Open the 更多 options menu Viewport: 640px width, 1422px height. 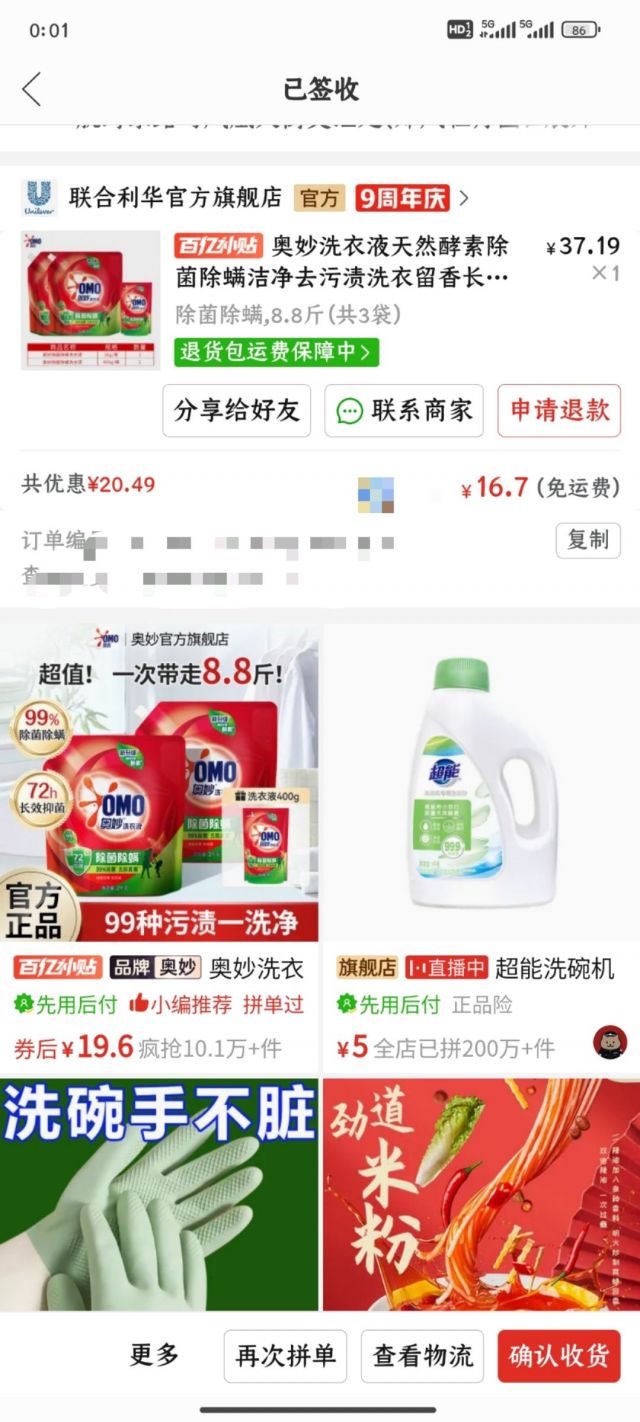point(155,1356)
